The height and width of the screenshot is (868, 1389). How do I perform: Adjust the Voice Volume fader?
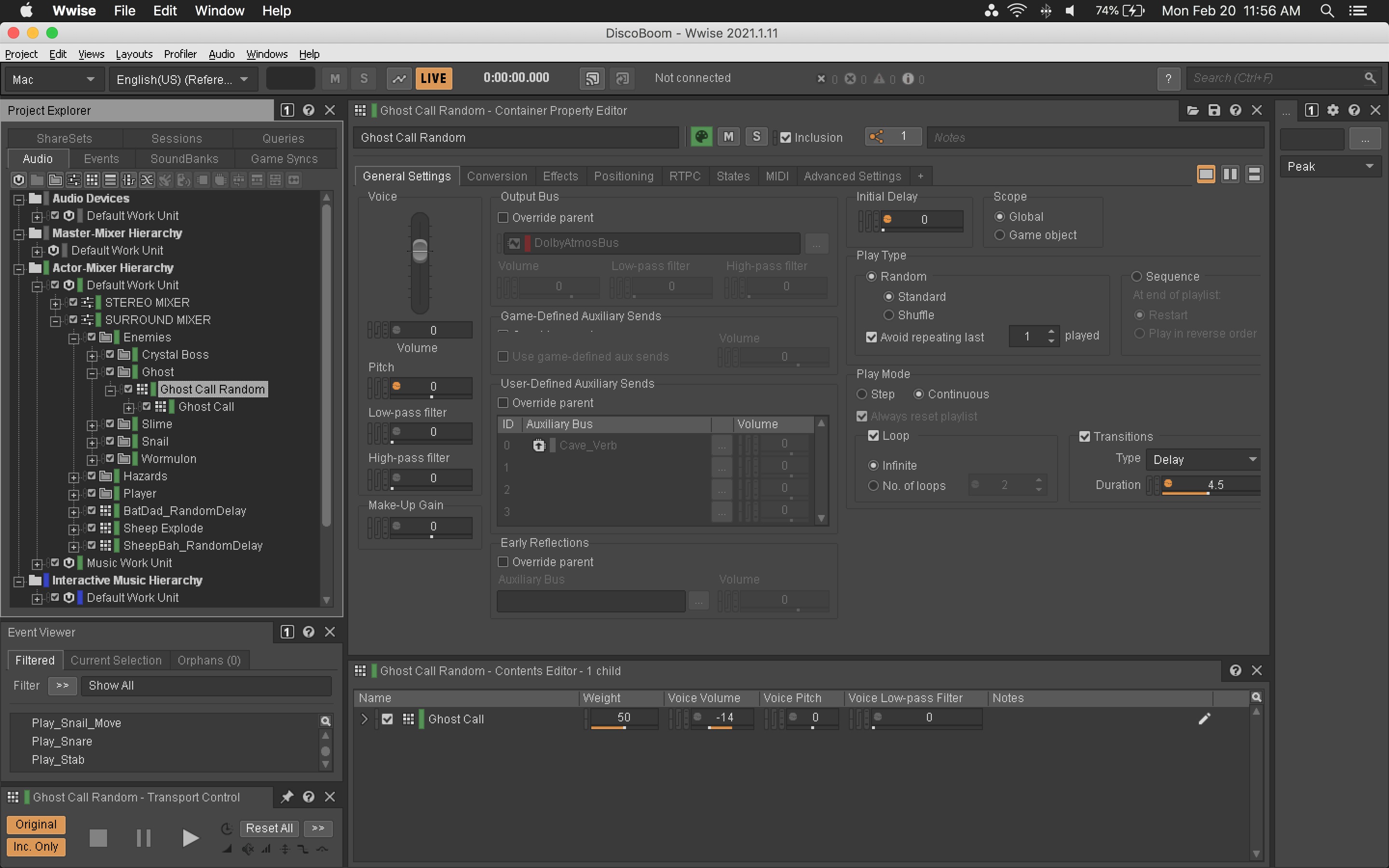click(420, 250)
